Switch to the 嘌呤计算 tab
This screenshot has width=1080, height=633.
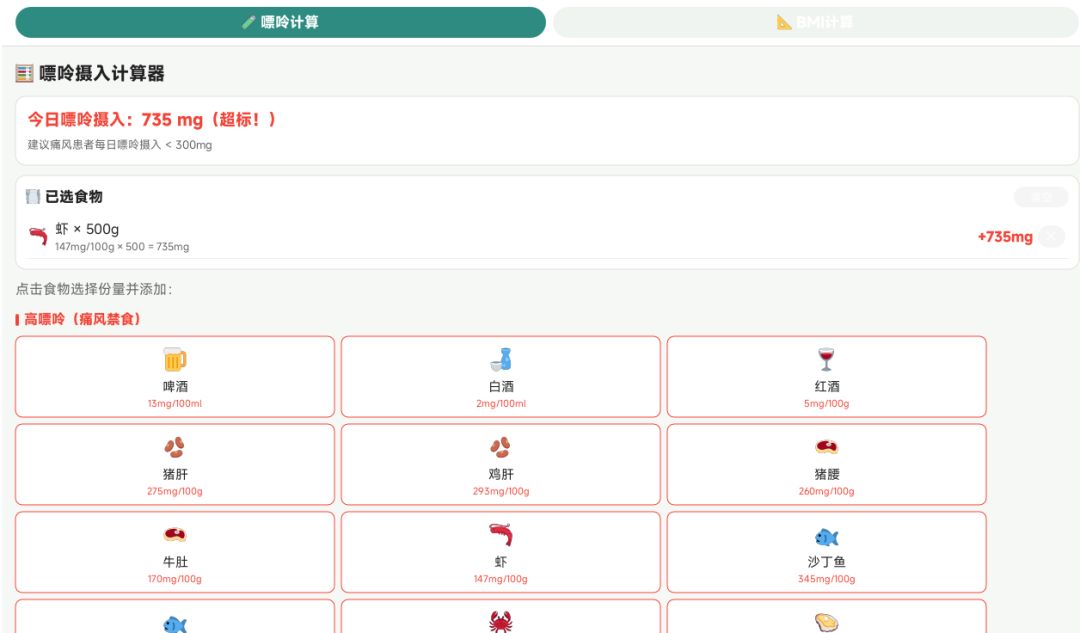[x=280, y=22]
